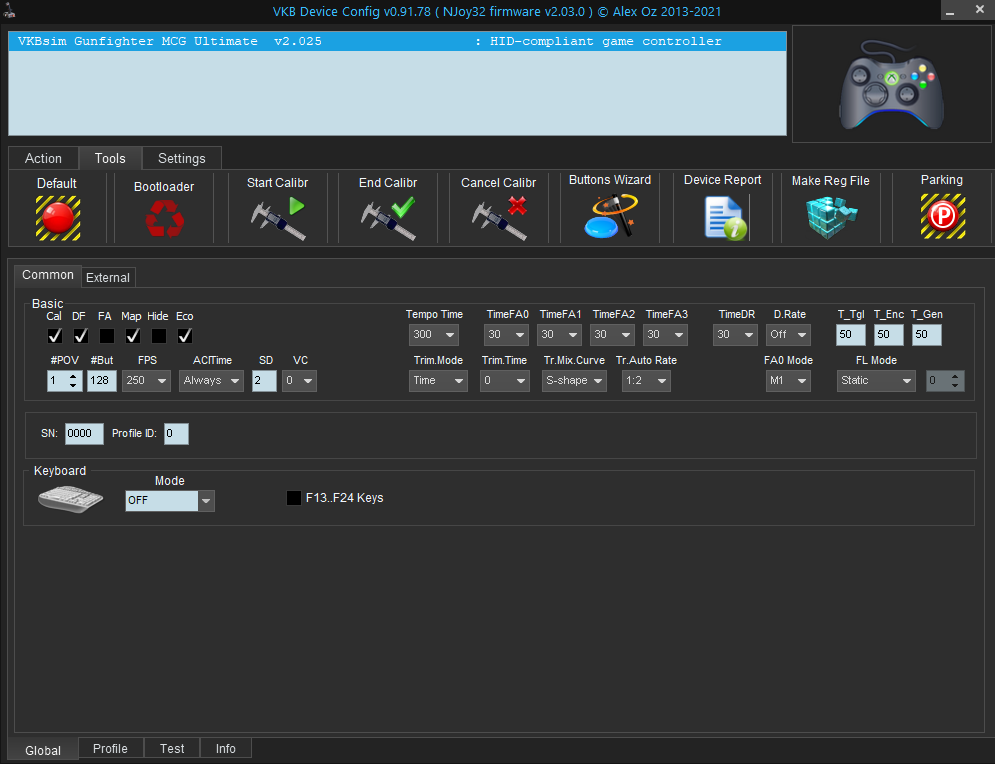Switch to the Tools tab

110,159
